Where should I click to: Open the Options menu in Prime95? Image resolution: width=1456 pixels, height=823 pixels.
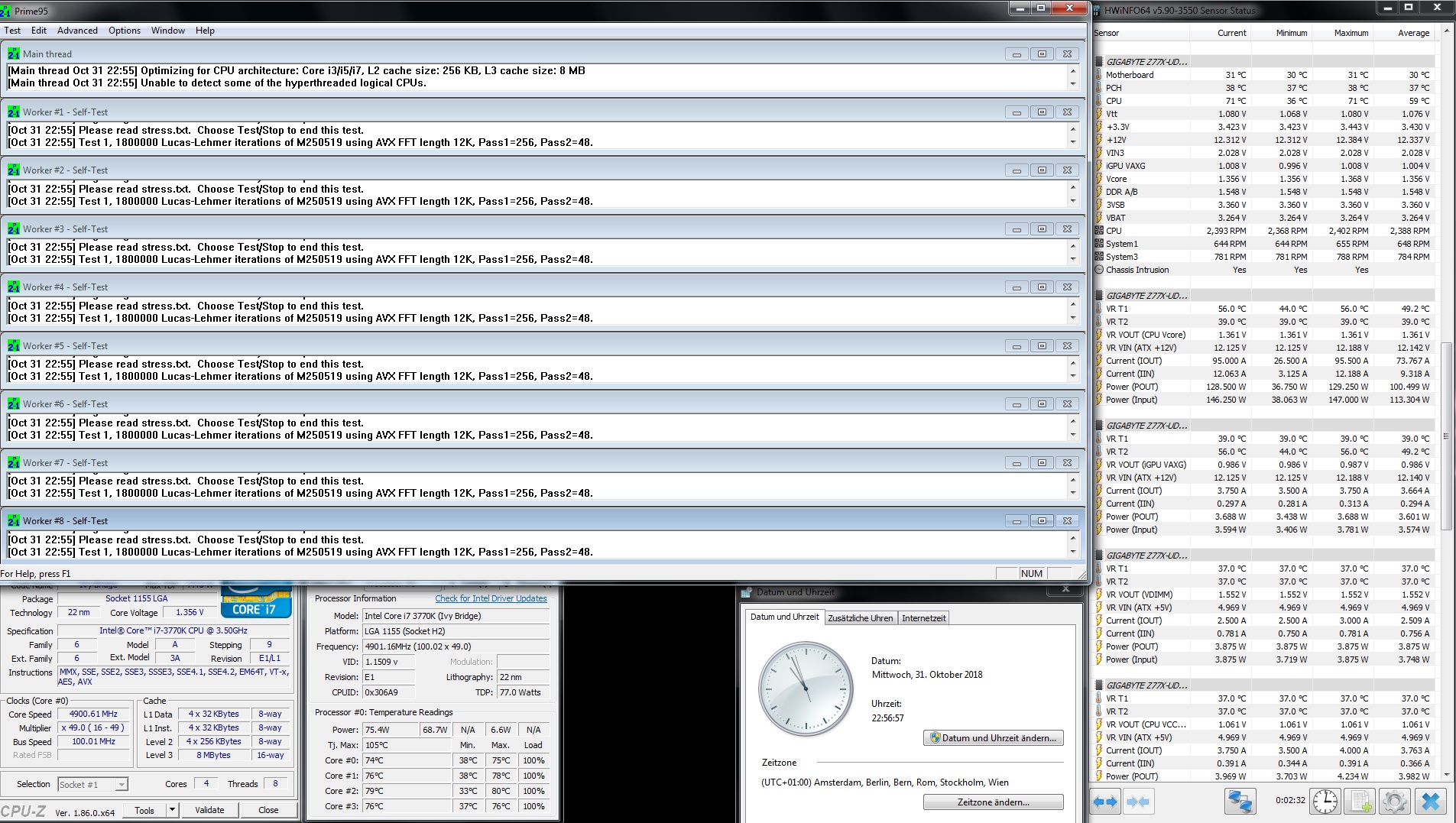[125, 31]
